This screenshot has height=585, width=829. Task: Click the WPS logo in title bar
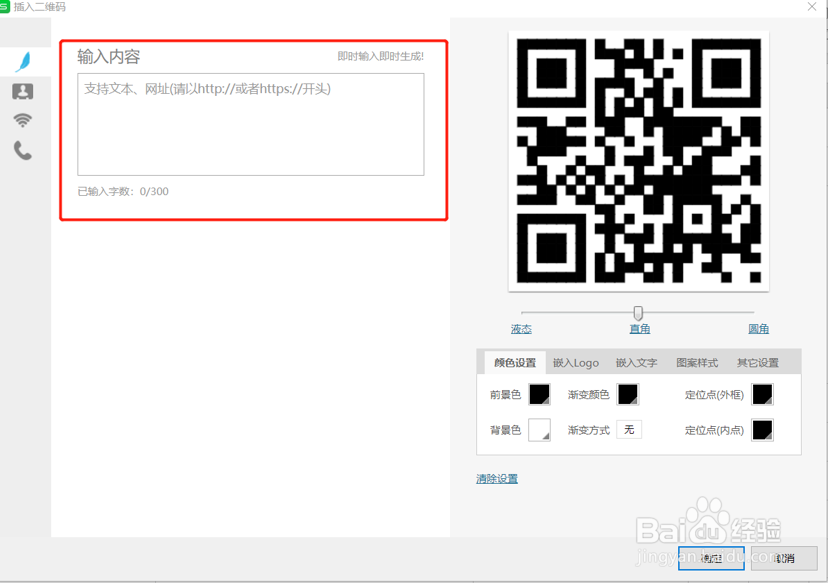coord(5,7)
